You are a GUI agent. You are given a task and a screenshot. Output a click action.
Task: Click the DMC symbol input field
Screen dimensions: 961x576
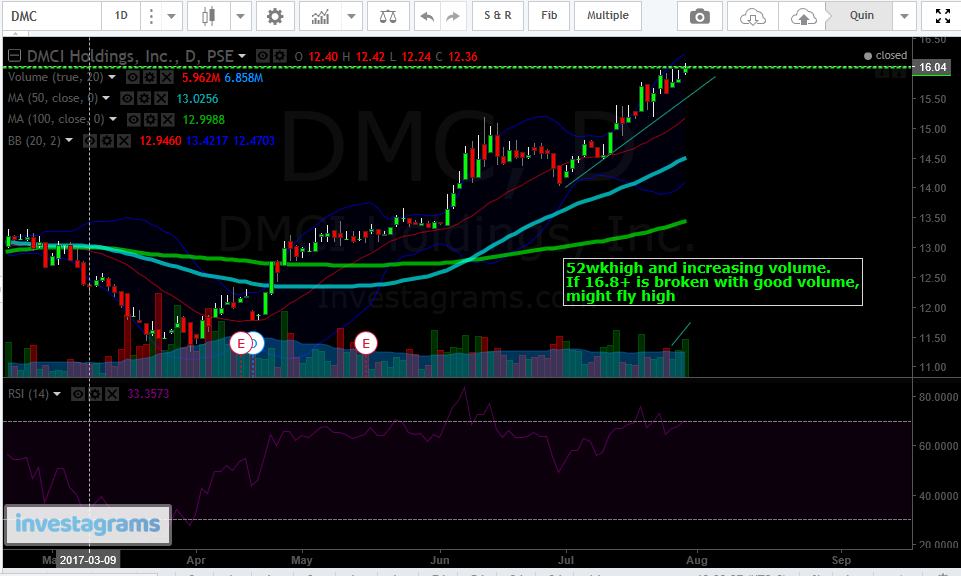pyautogui.click(x=51, y=16)
